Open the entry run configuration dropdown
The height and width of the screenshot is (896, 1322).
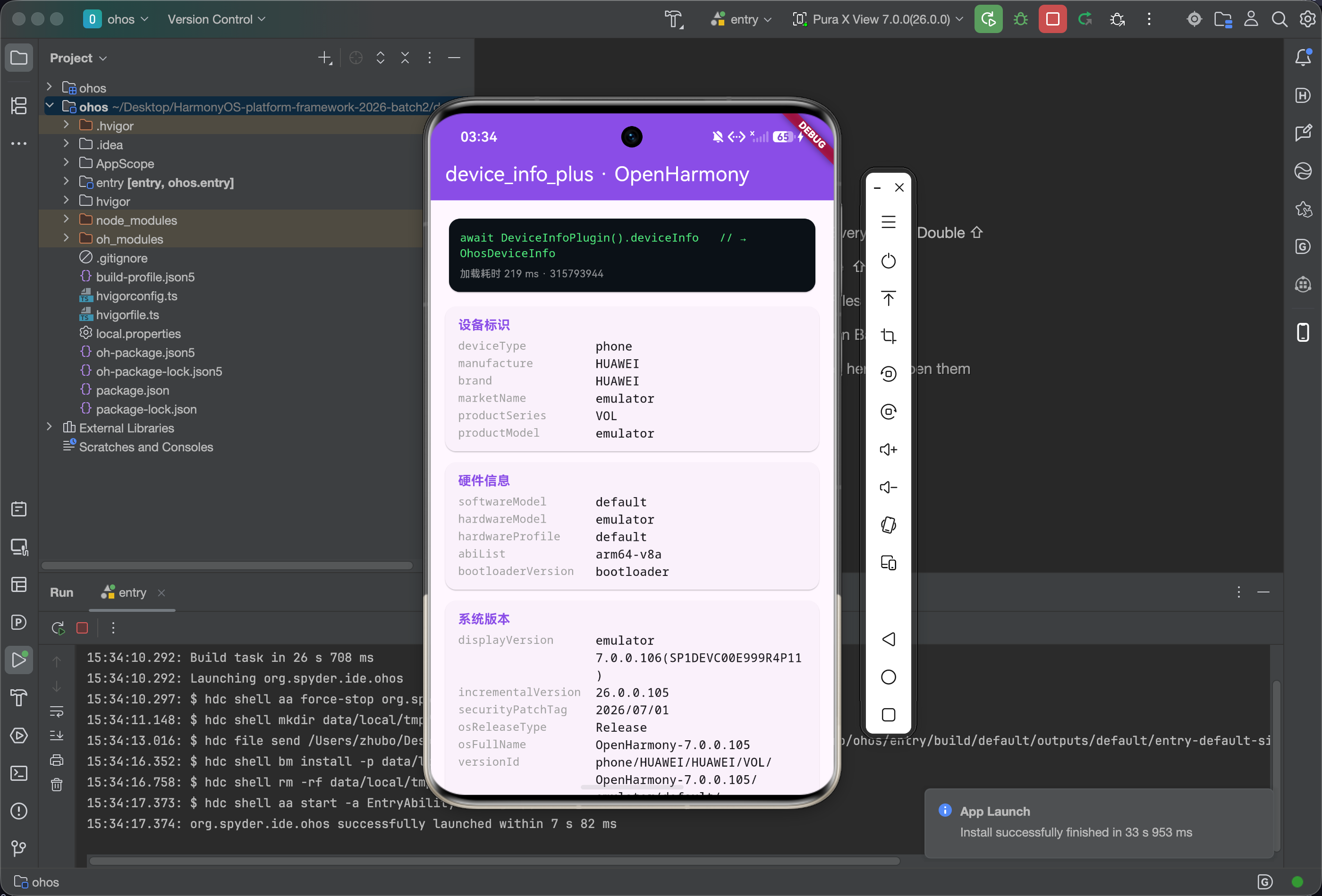(741, 19)
